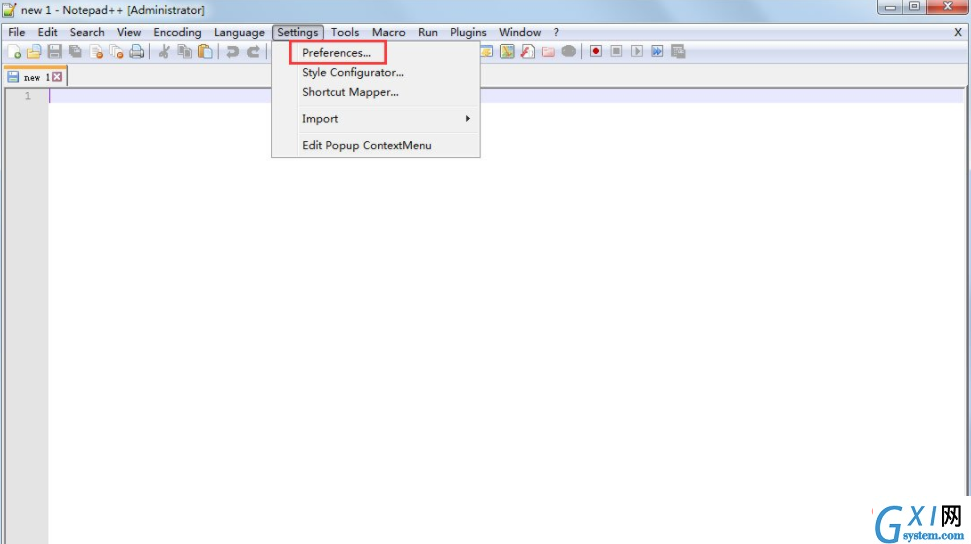Image resolution: width=971 pixels, height=544 pixels.
Task: Open the Encoding menu
Action: 177,32
